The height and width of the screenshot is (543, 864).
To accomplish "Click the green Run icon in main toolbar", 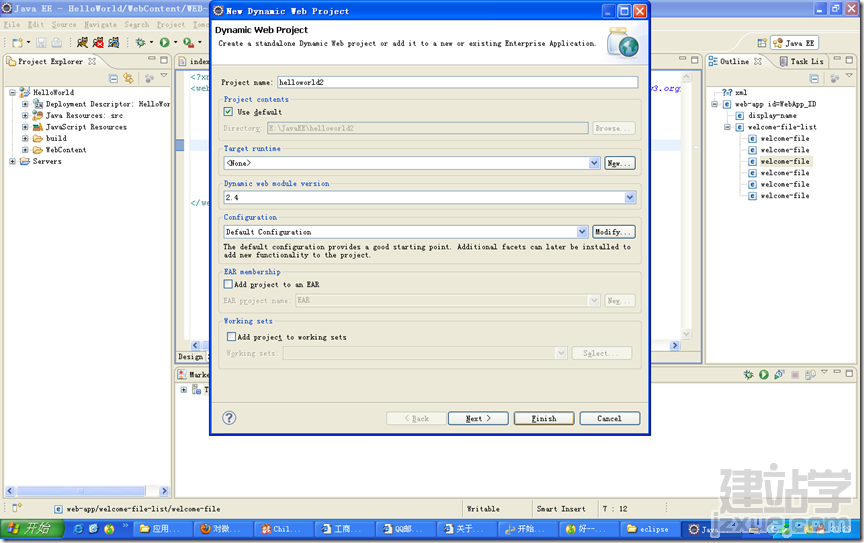I will coord(164,42).
